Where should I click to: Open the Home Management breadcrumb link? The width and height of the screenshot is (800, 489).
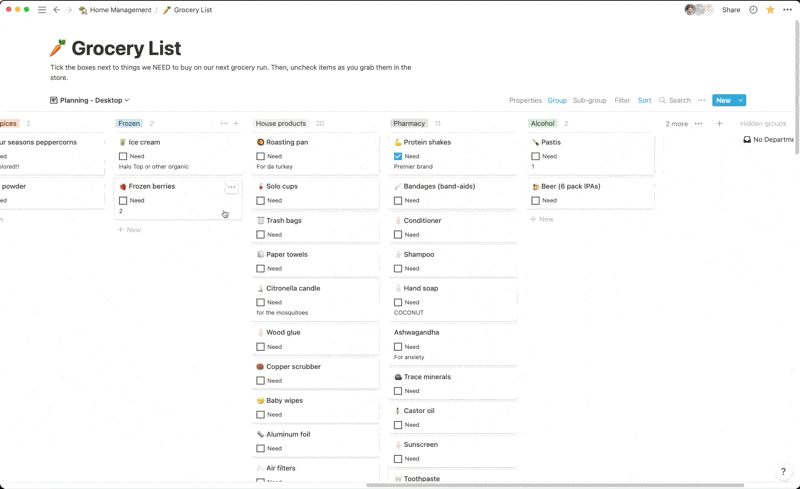pos(120,10)
